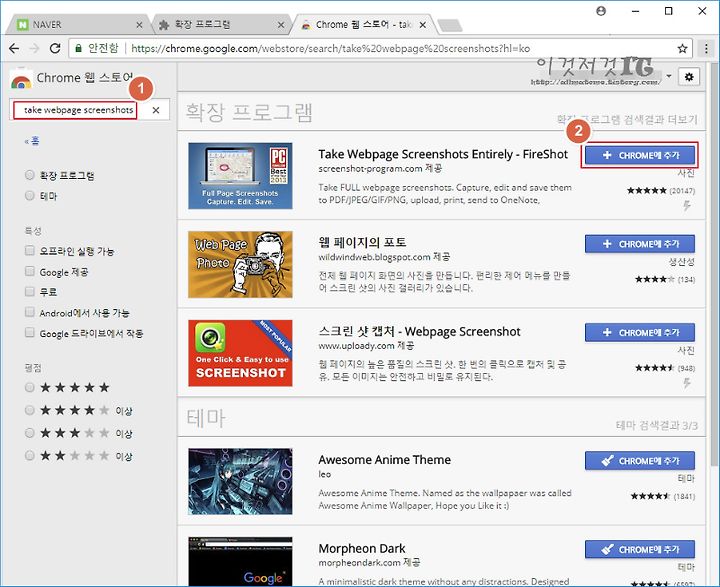This screenshot has width=720, height=587.
Task: Open Chrome's three-dot menu
Action: pos(706,48)
